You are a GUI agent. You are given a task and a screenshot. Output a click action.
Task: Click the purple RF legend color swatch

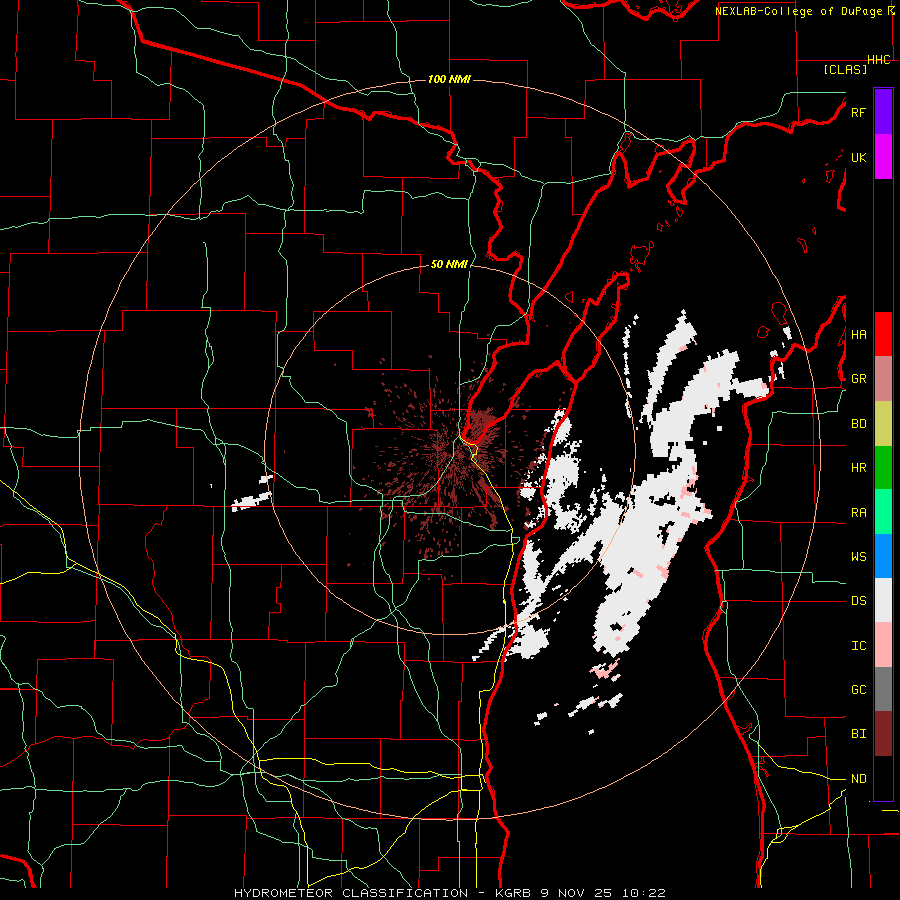coord(883,112)
